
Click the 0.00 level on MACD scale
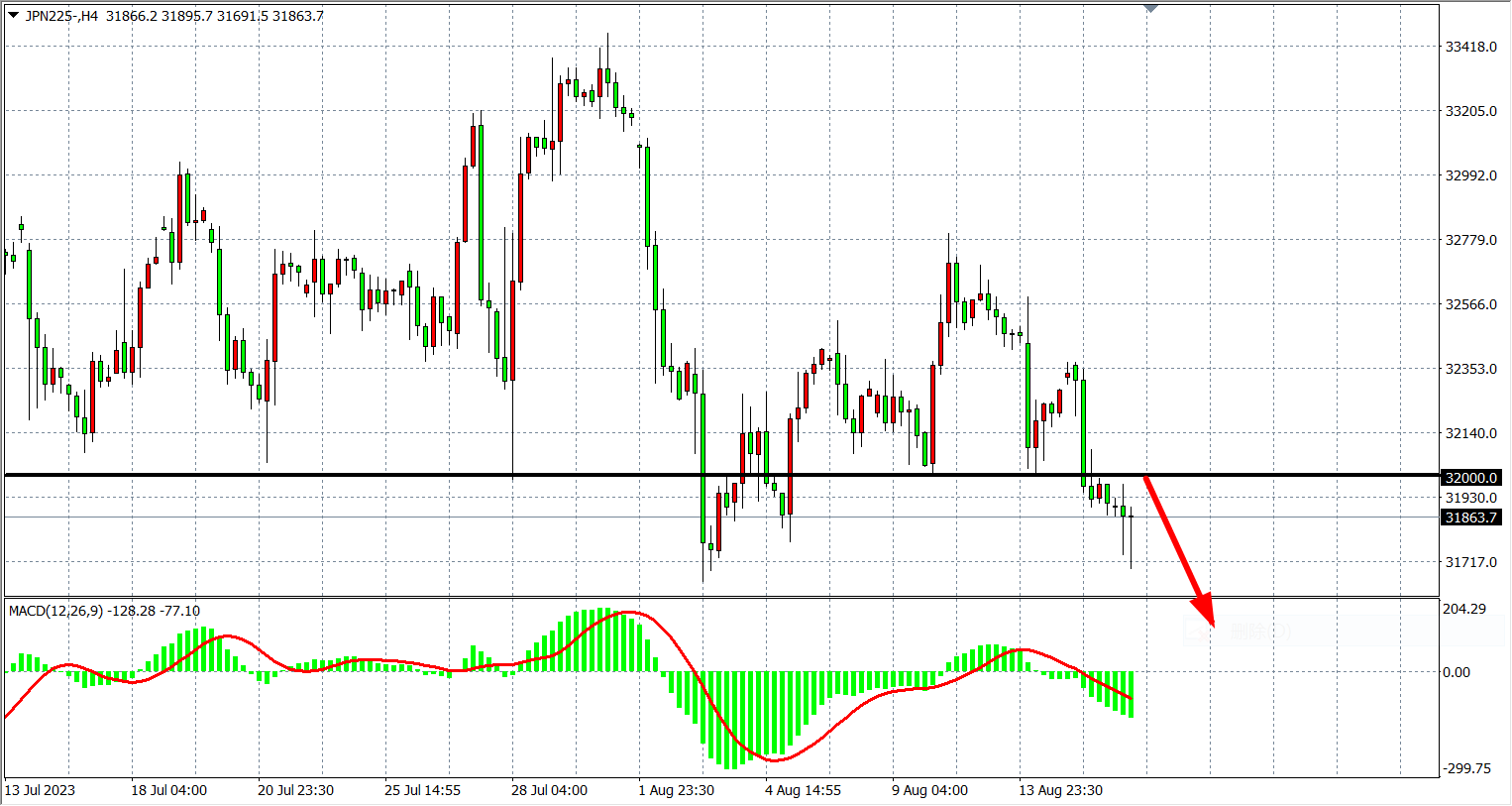(1457, 672)
